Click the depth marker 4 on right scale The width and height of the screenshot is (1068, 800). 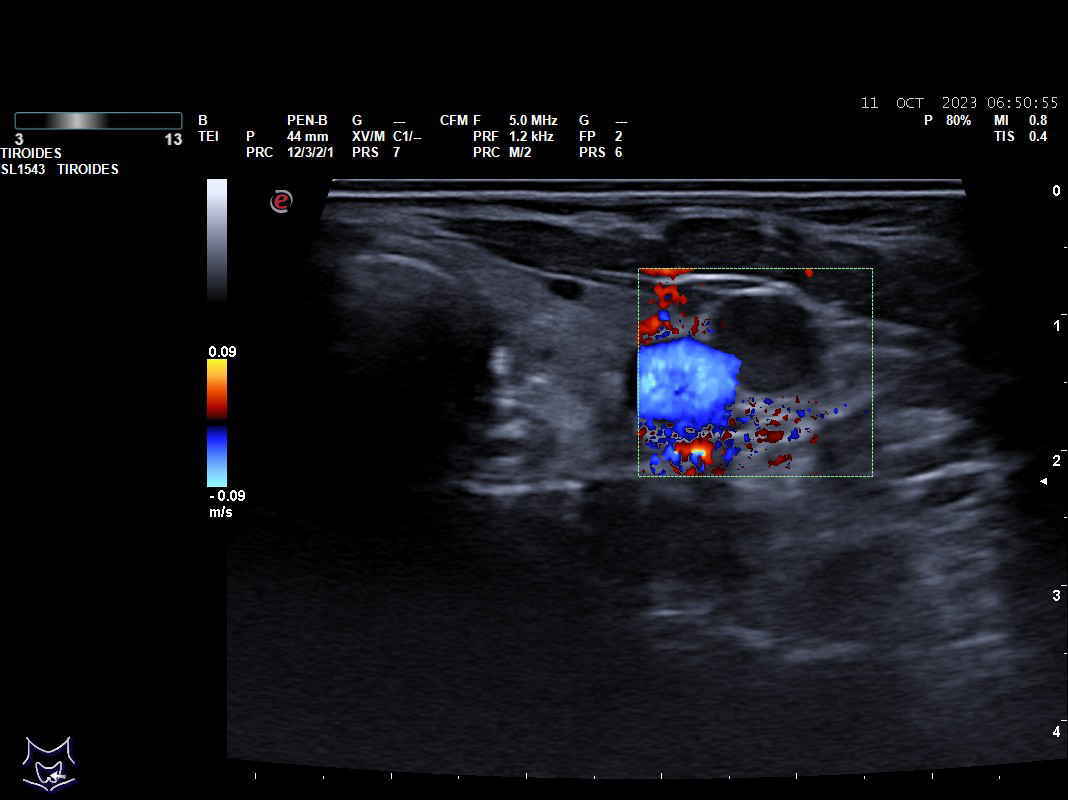(1056, 732)
